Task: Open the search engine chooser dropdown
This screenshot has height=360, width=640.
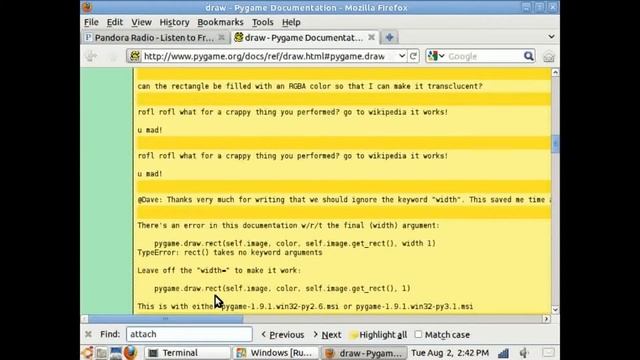Action: [x=442, y=56]
